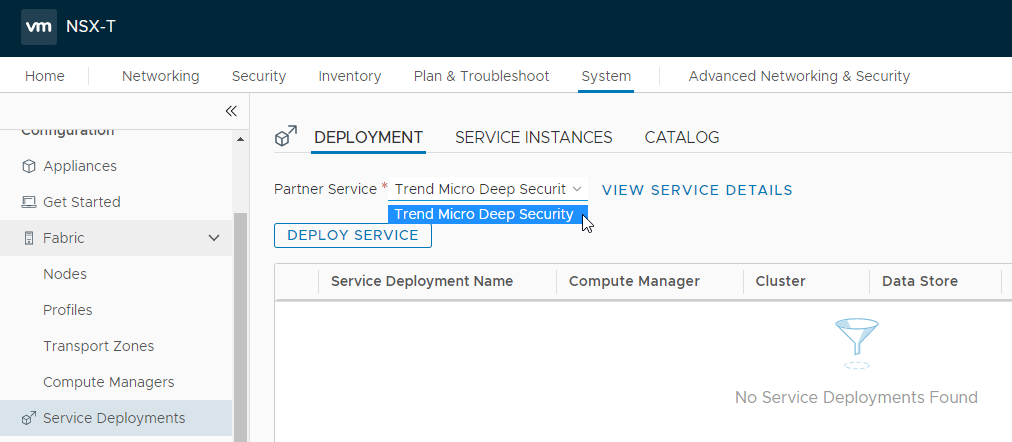Click the DEPLOY SERVICE button

coord(352,235)
